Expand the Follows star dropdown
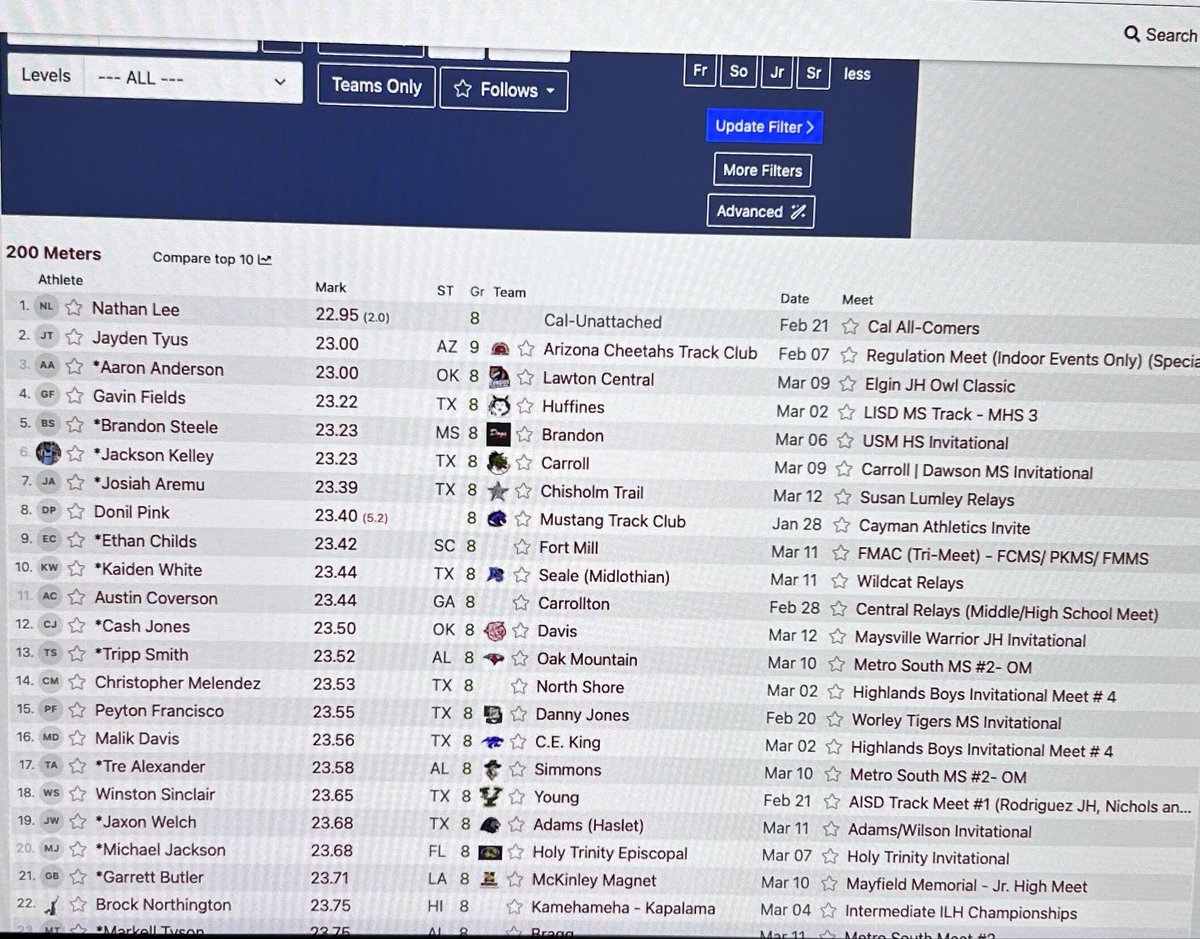This screenshot has height=939, width=1200. click(504, 90)
